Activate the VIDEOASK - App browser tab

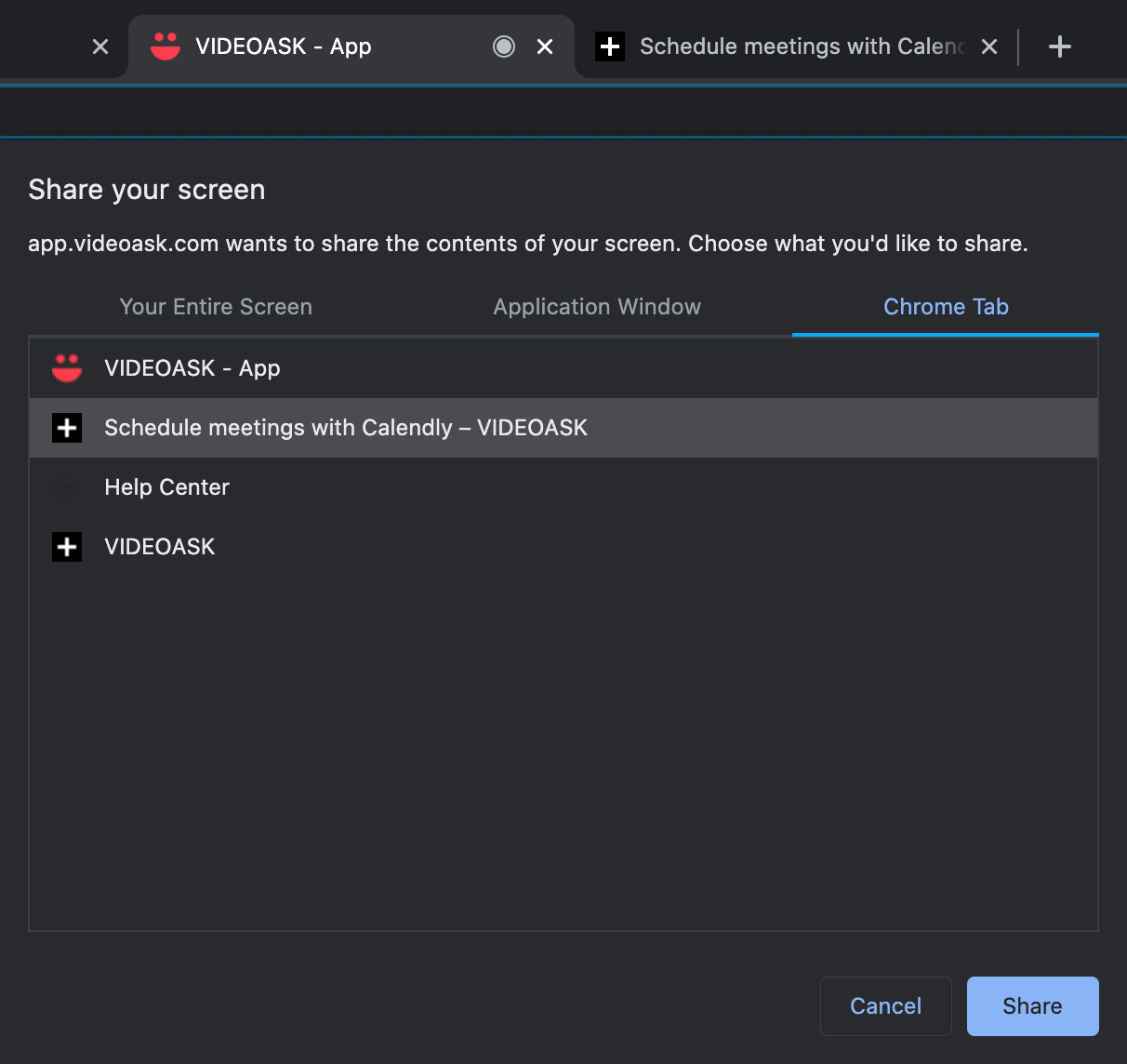(351, 47)
